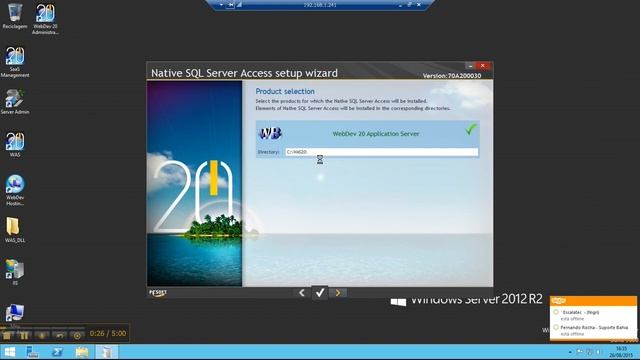
Task: Click the 0:26 / 5:00 recording timer
Action: pyautogui.click(x=108, y=333)
